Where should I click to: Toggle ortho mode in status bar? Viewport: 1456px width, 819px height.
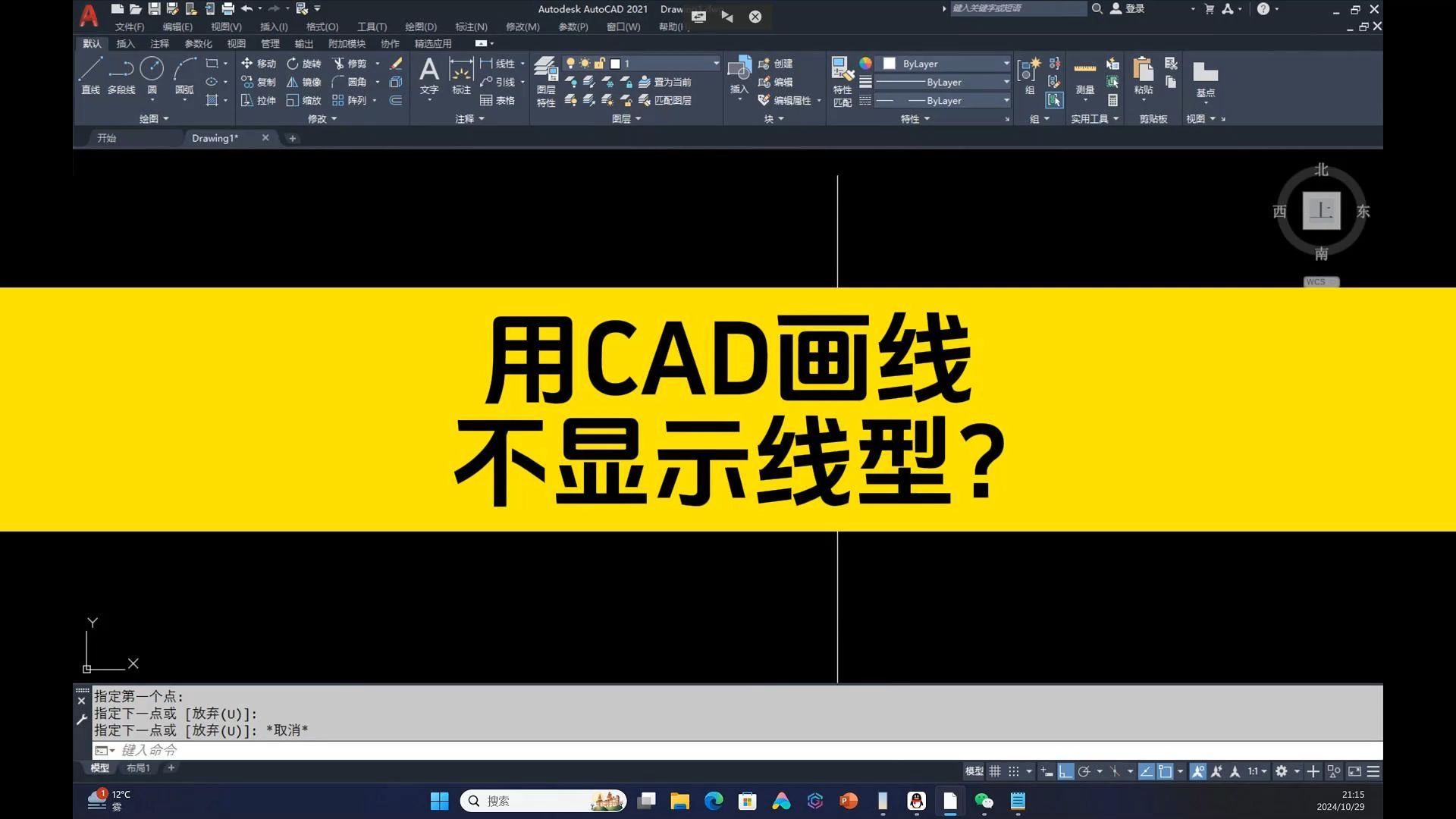tap(1065, 771)
